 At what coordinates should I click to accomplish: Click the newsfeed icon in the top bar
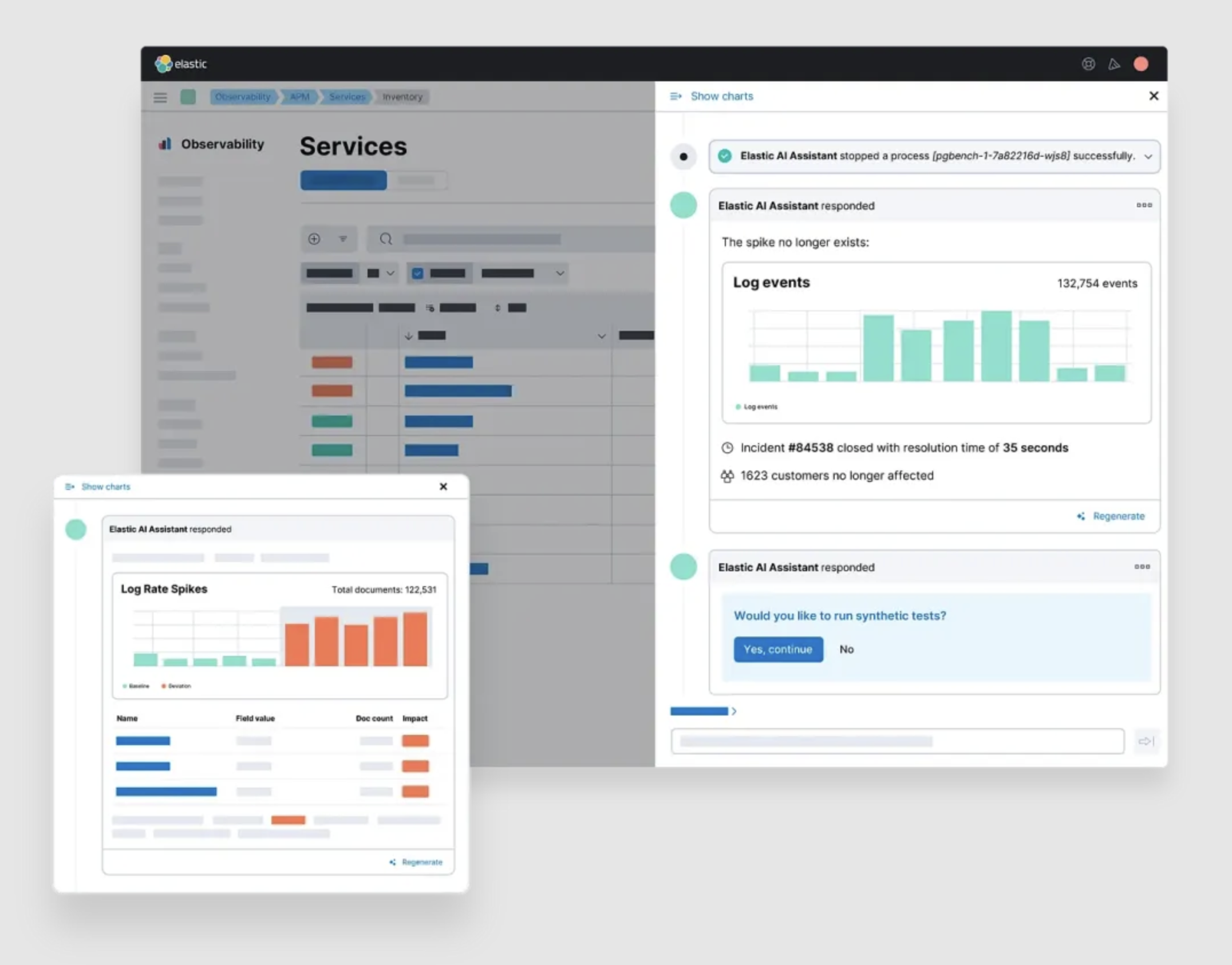click(1113, 64)
